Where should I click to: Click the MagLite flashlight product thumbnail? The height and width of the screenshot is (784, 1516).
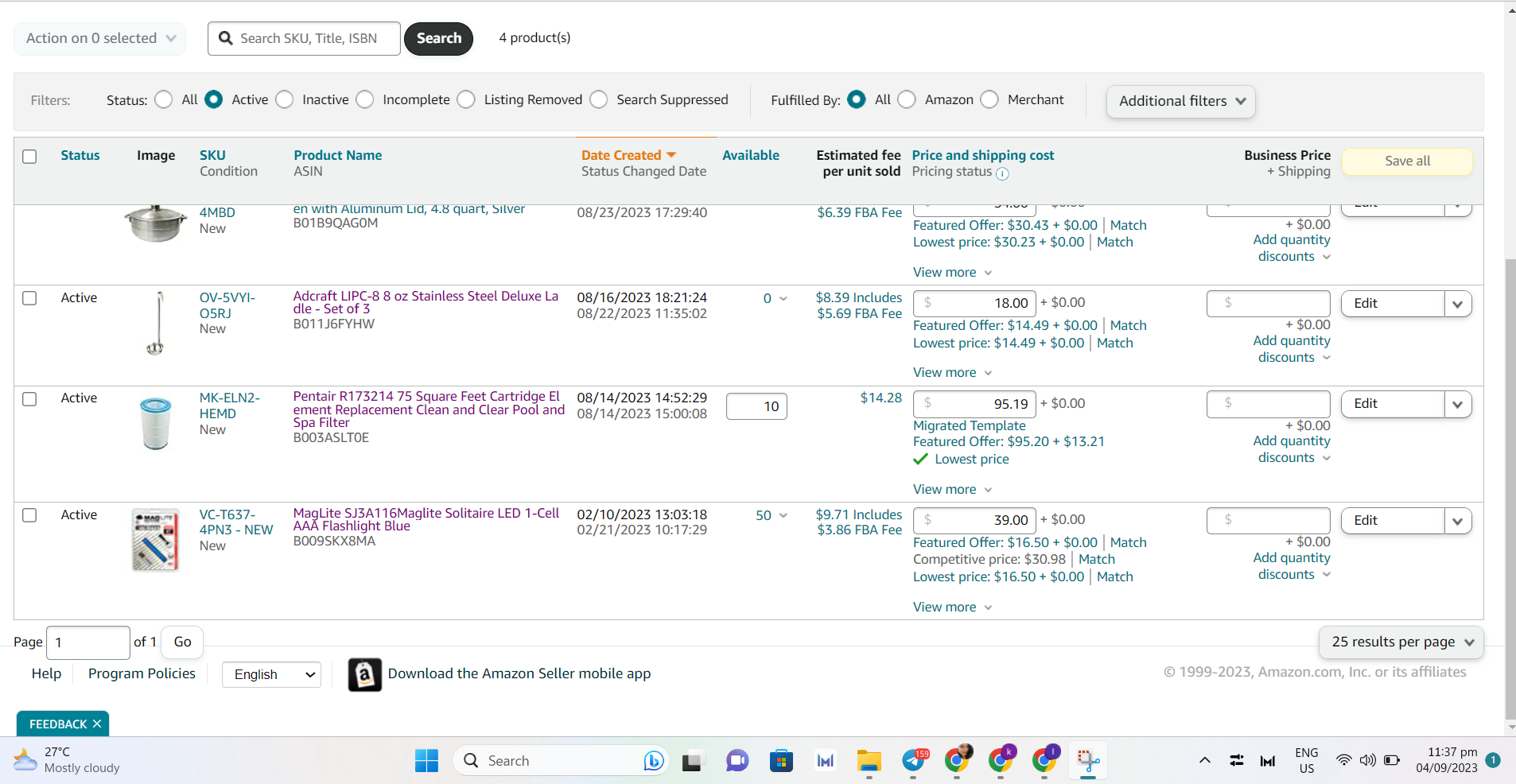click(x=155, y=541)
